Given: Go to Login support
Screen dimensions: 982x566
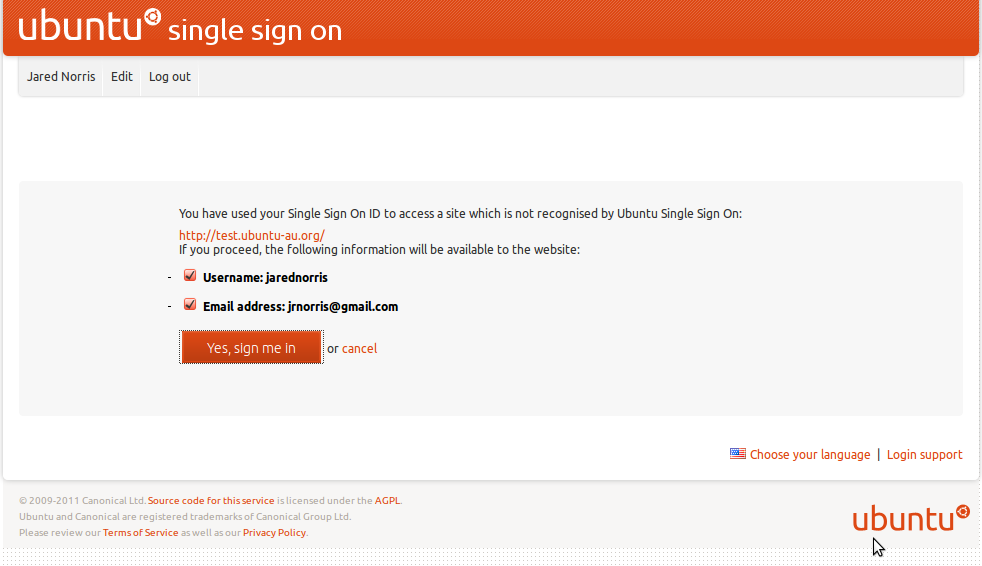Looking at the screenshot, I should 925,455.
